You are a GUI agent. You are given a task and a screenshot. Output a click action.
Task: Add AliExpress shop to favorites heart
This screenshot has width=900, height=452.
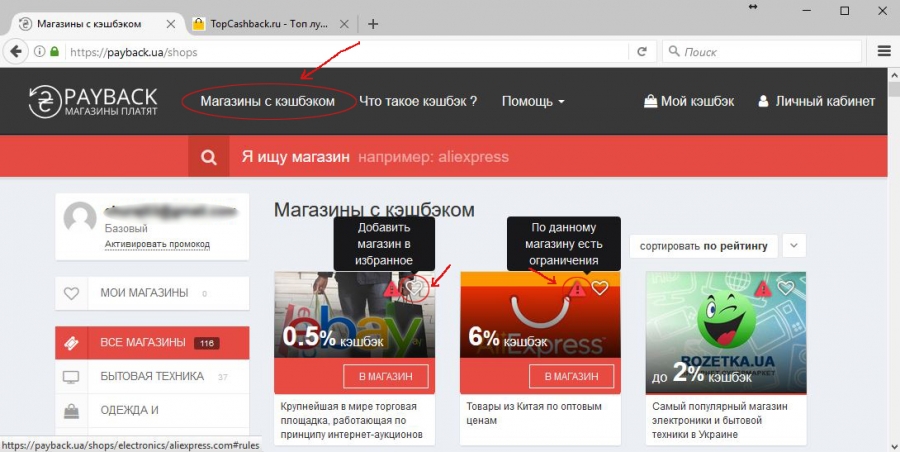tap(599, 288)
